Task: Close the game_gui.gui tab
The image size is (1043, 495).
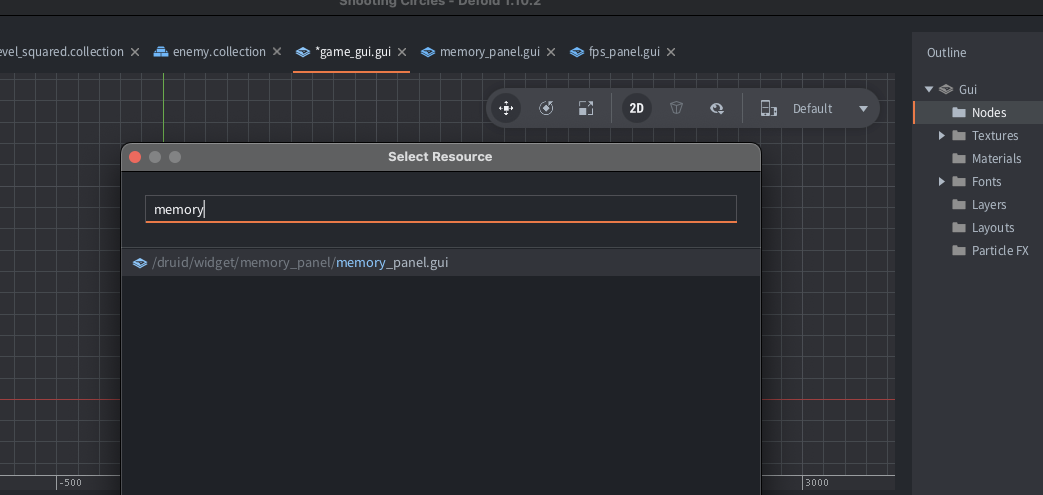Action: 402,52
